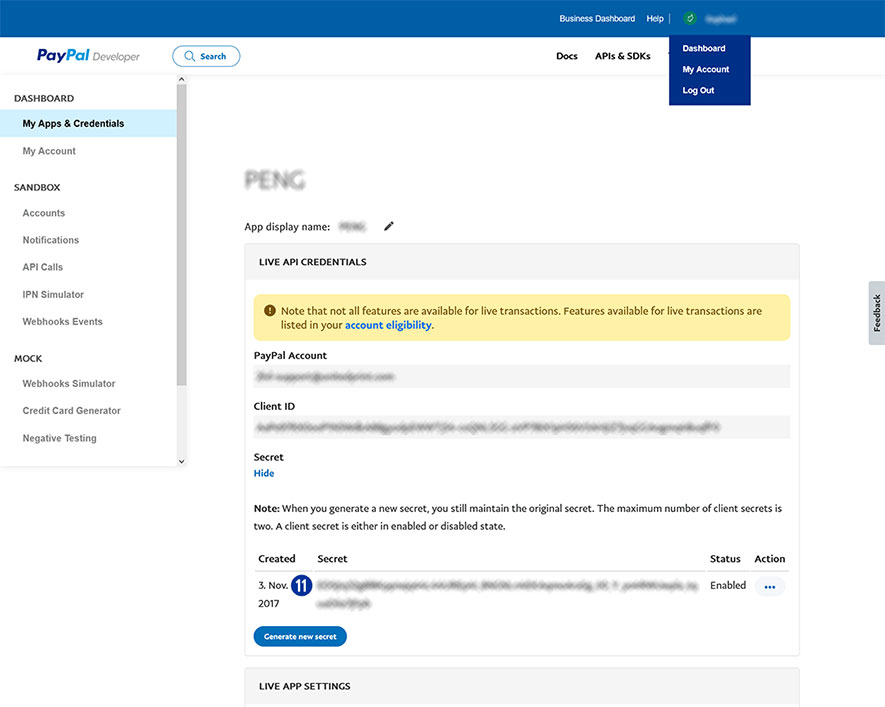Viewport: 885px width, 707px height.
Task: Select Log Out from the dropdown
Action: click(x=698, y=90)
